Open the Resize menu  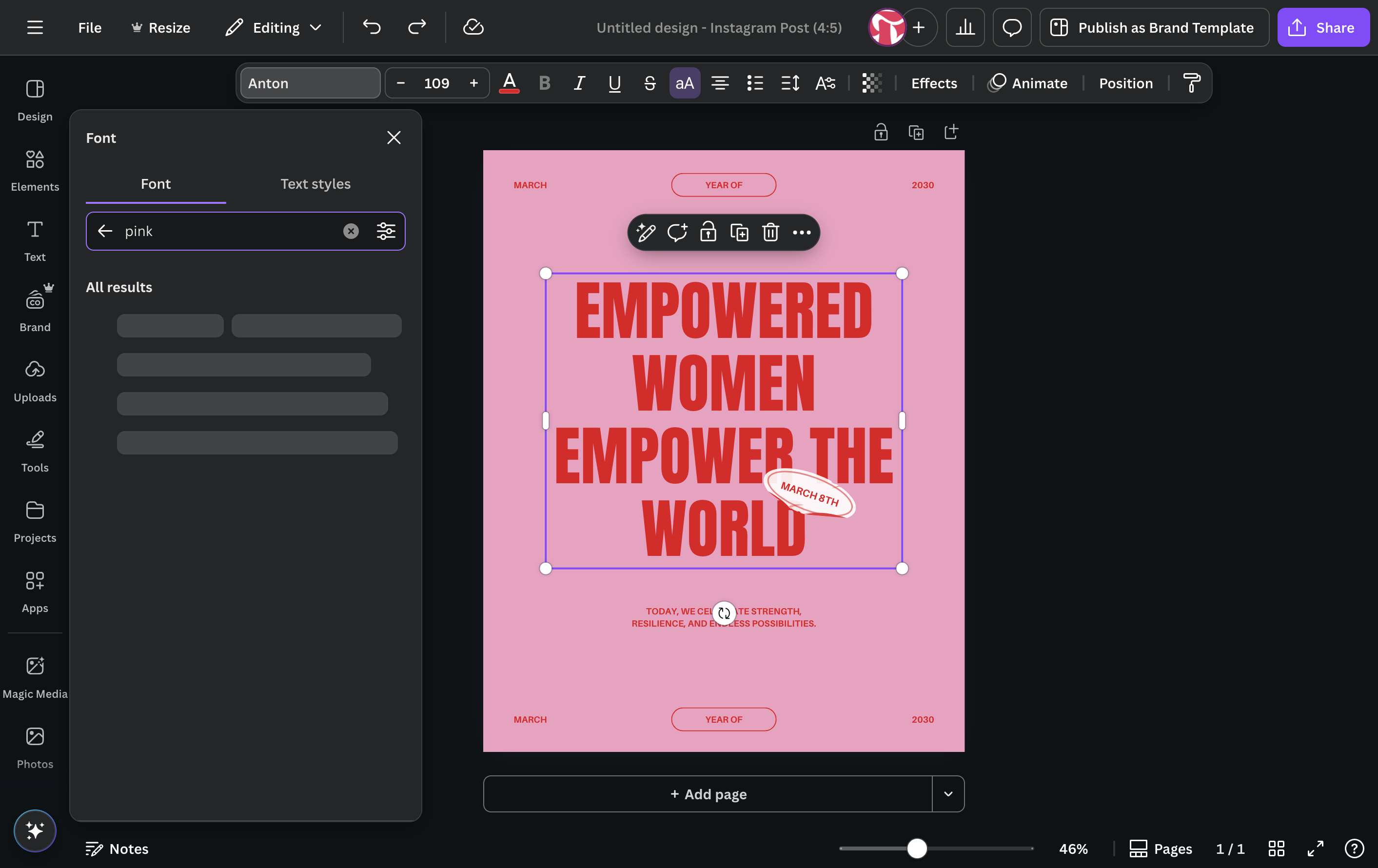161,27
